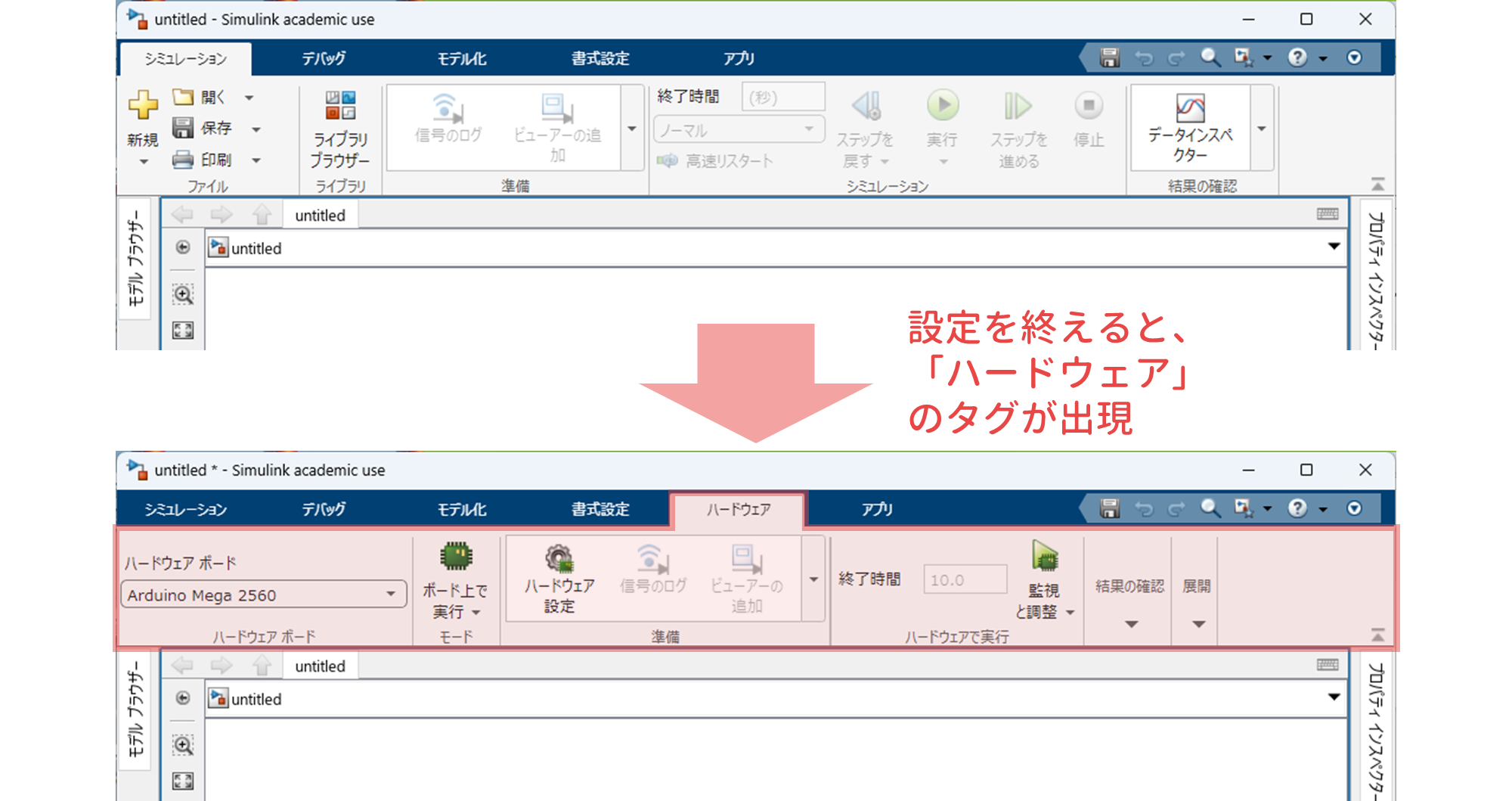The image size is (1512, 801).
Task: Open モデル ブラウザー side panel in lower window
Action: (136, 709)
